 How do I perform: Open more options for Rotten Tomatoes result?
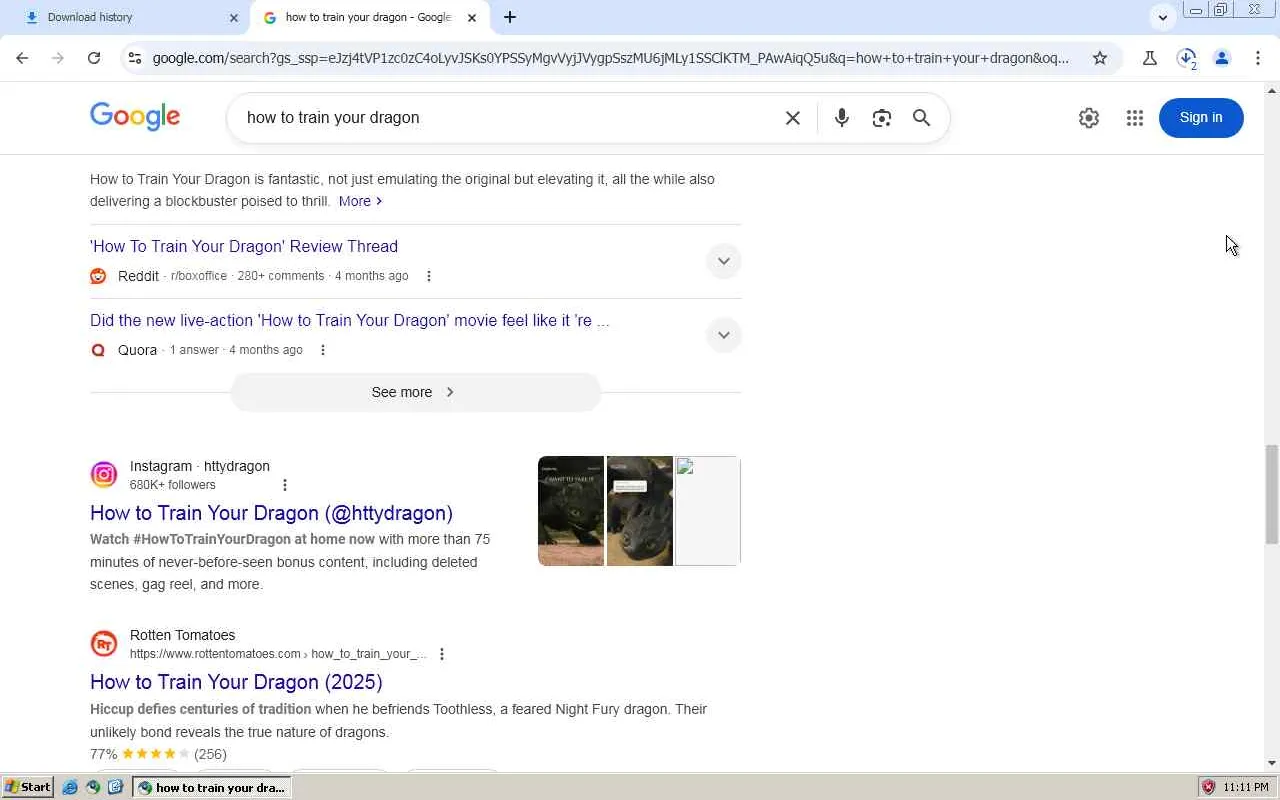click(x=442, y=654)
